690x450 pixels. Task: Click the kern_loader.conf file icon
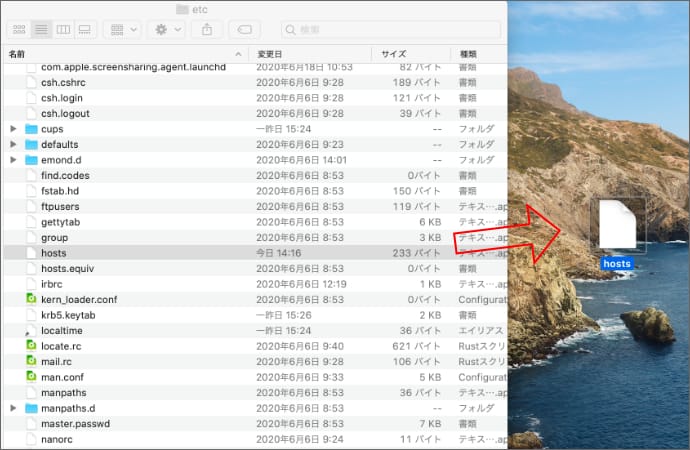[31, 299]
